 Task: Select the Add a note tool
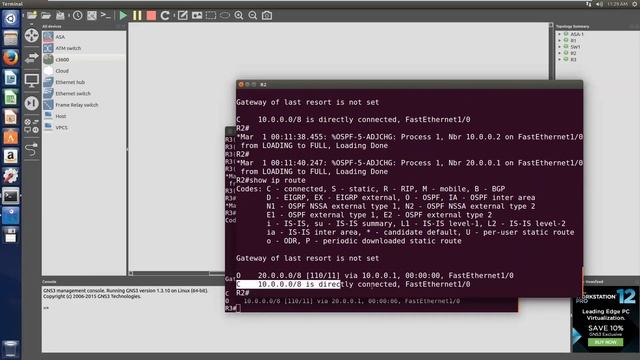(x=182, y=16)
